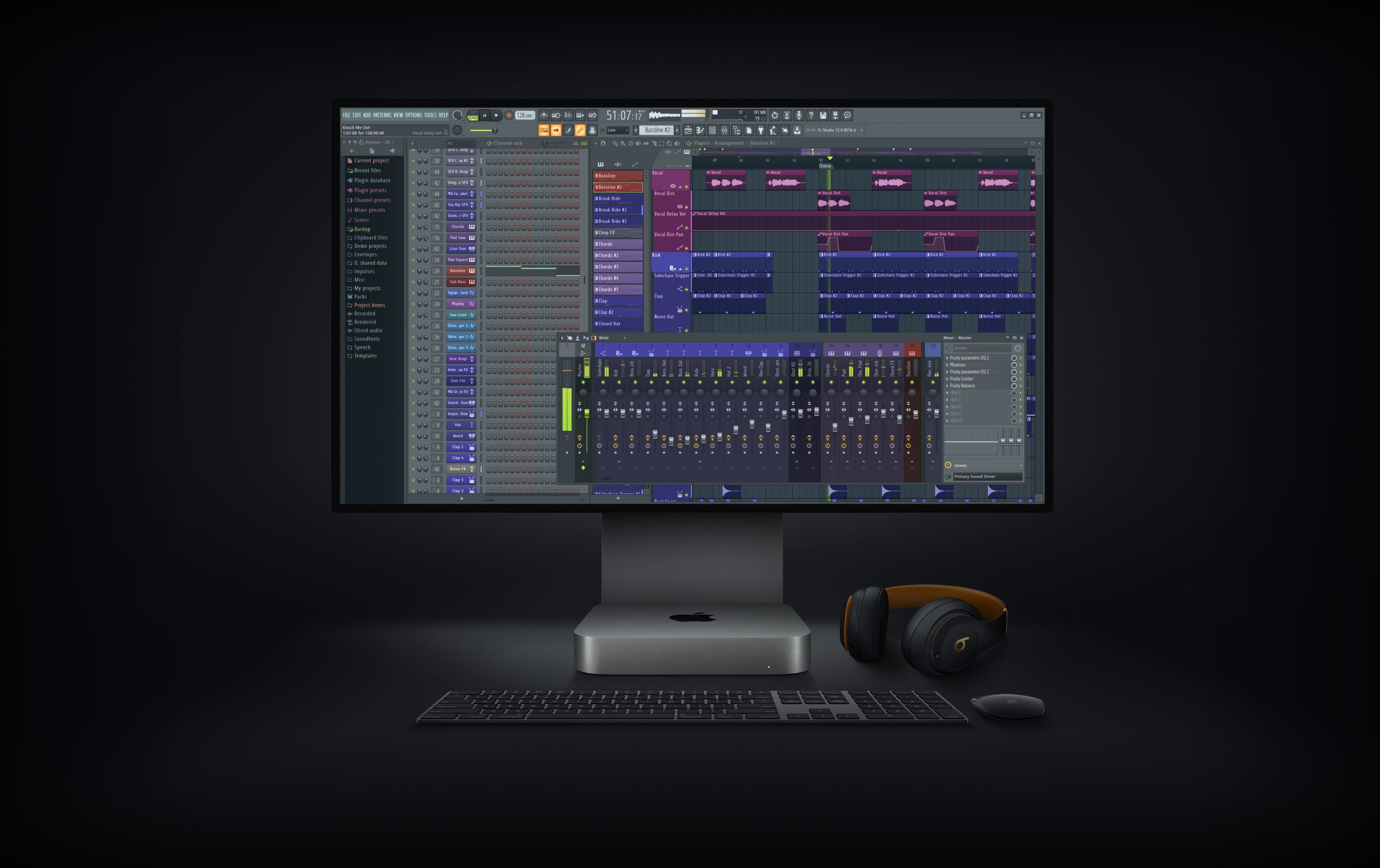This screenshot has width=1380, height=868.
Task: Open the Packs folder in browser
Action: (360, 297)
